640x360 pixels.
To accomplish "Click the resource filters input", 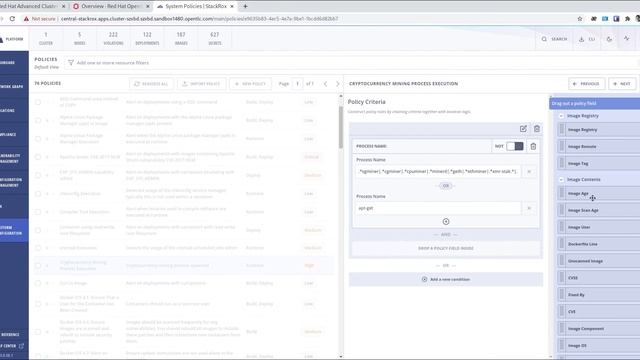I will pyautogui.click(x=351, y=63).
